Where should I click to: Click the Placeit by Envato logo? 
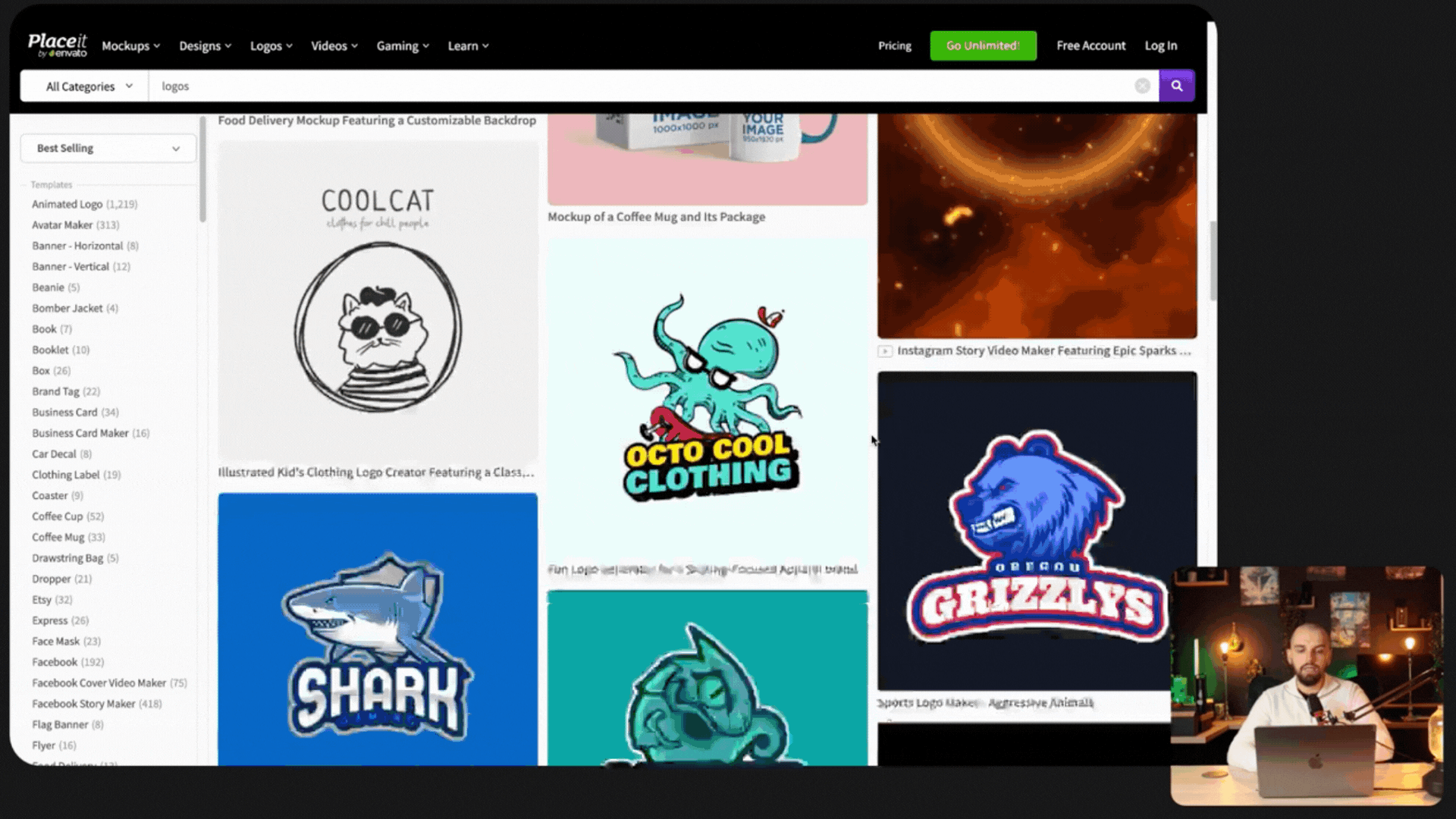click(x=58, y=45)
